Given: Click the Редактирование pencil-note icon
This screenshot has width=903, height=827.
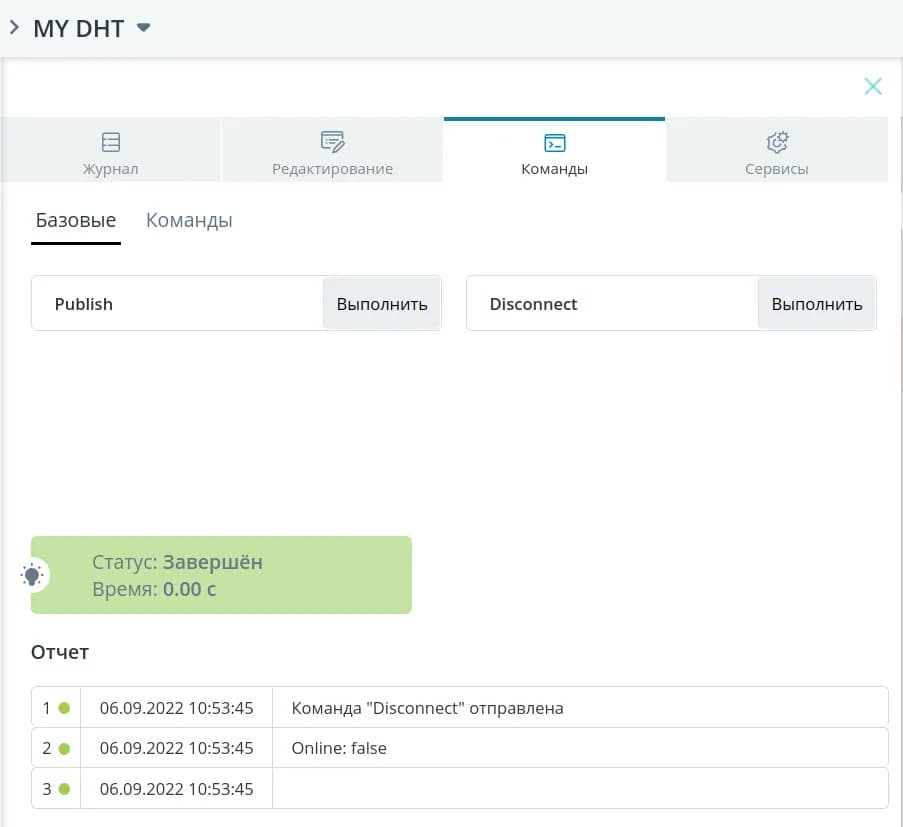Looking at the screenshot, I should 332,141.
